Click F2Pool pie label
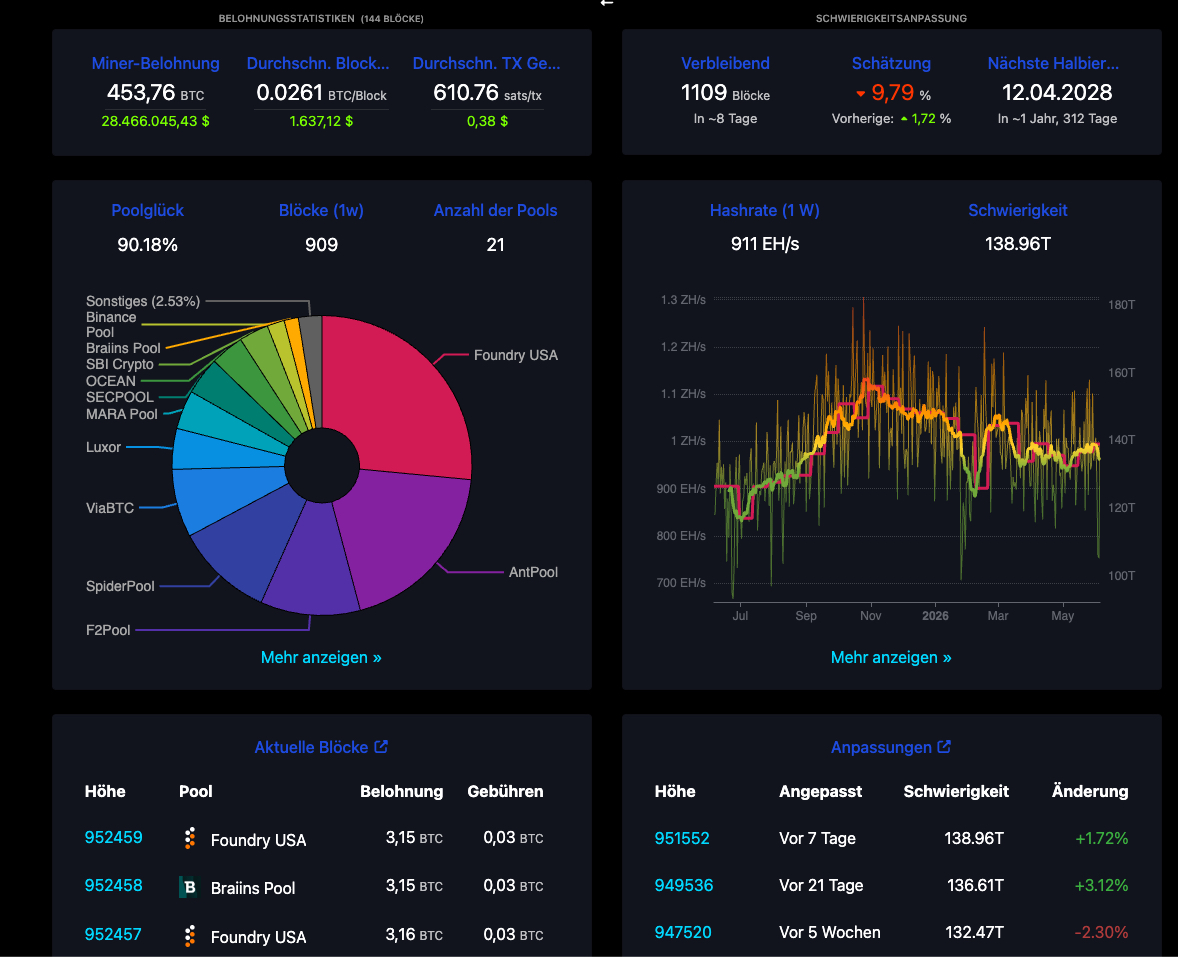 [x=108, y=630]
